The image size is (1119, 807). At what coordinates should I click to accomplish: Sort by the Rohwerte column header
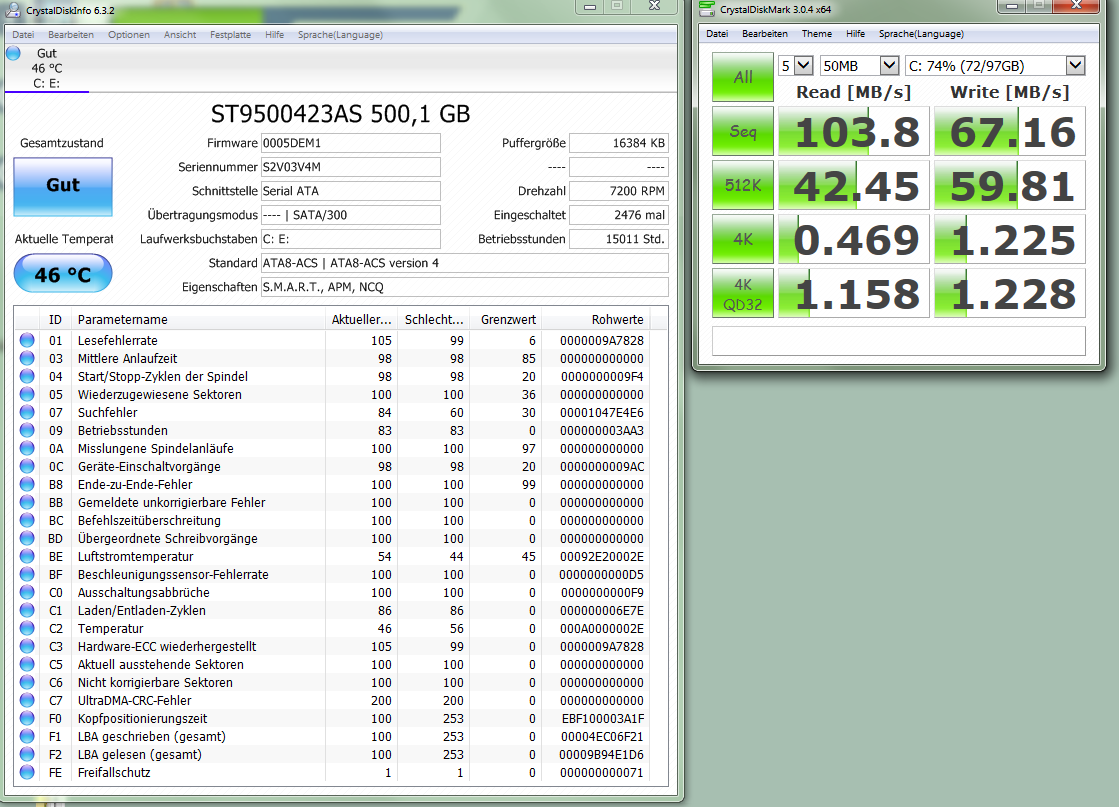(595, 320)
